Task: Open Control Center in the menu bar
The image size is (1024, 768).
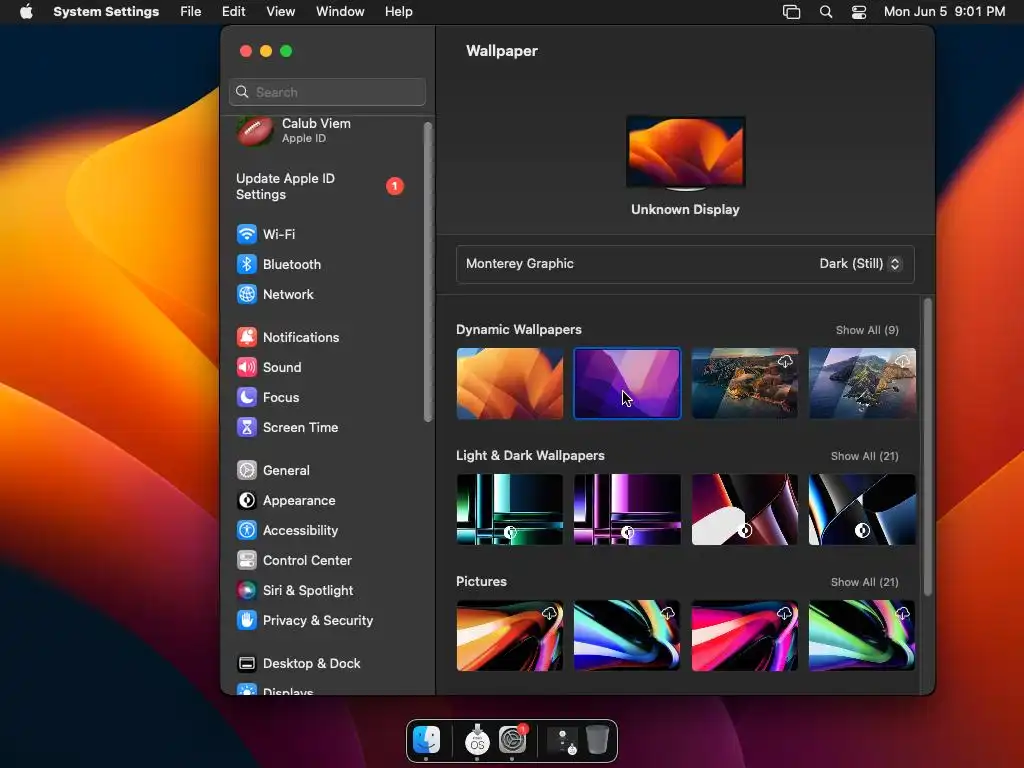Action: [x=859, y=12]
